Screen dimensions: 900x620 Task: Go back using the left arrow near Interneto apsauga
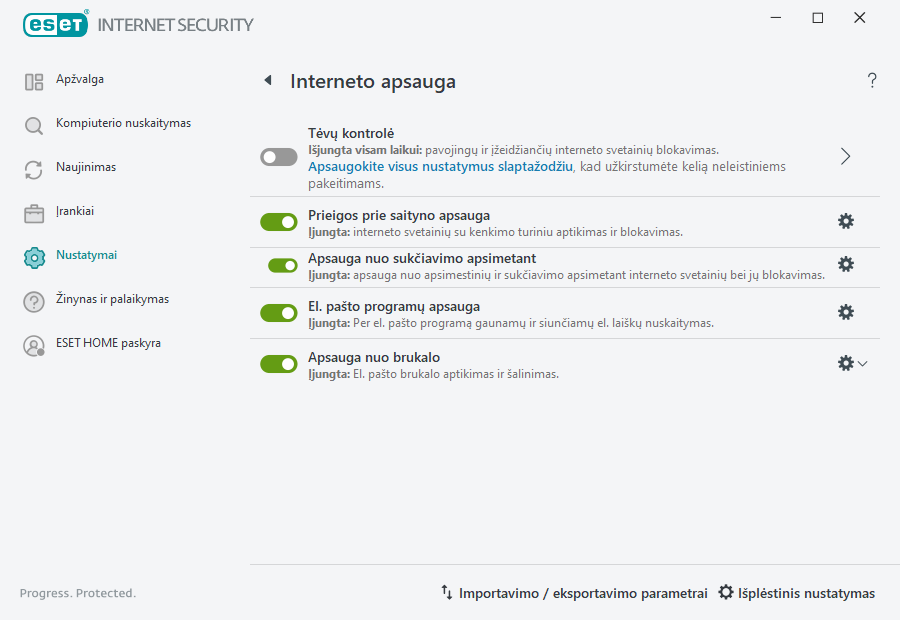point(267,80)
